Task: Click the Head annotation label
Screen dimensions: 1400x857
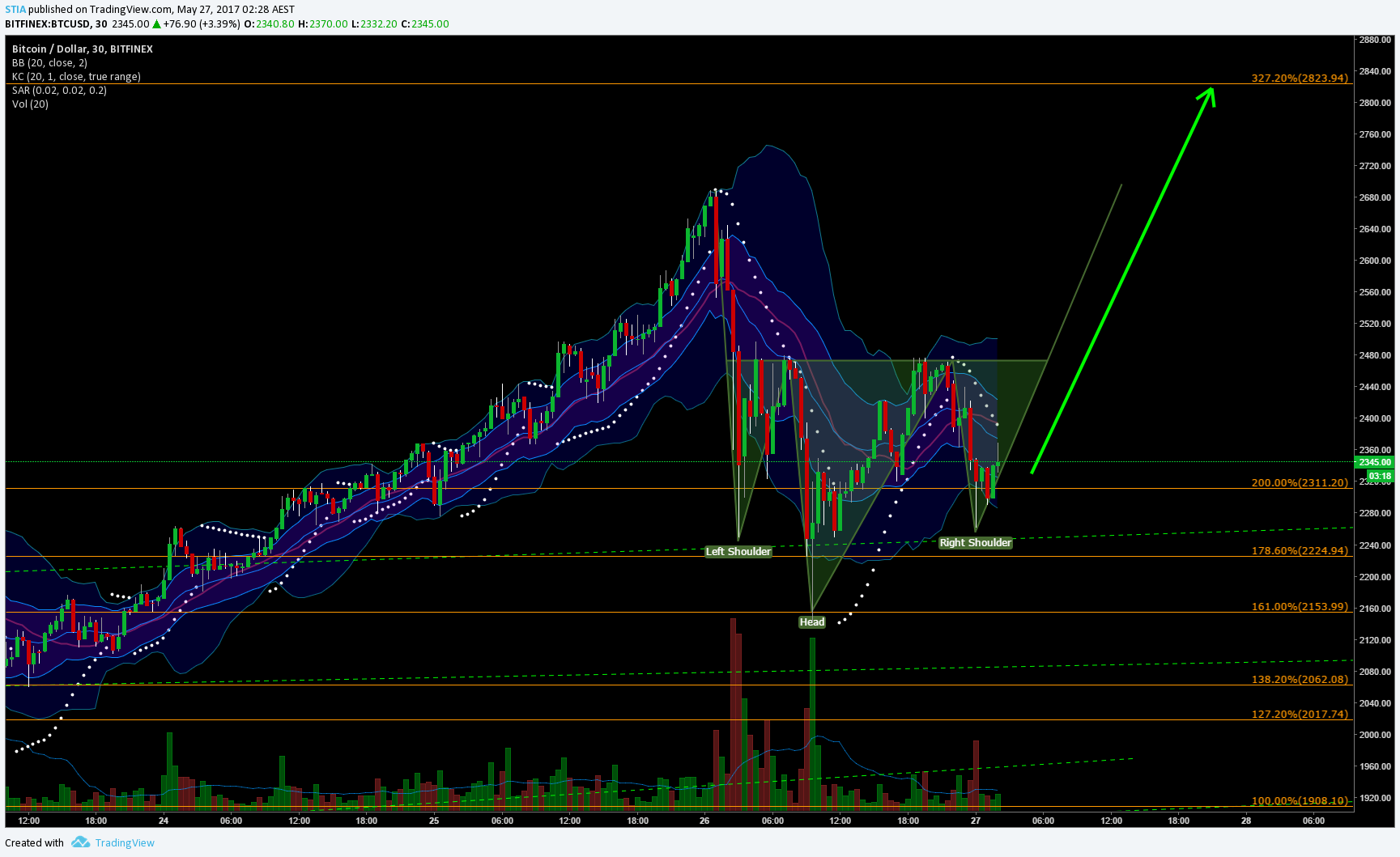Action: (x=811, y=622)
